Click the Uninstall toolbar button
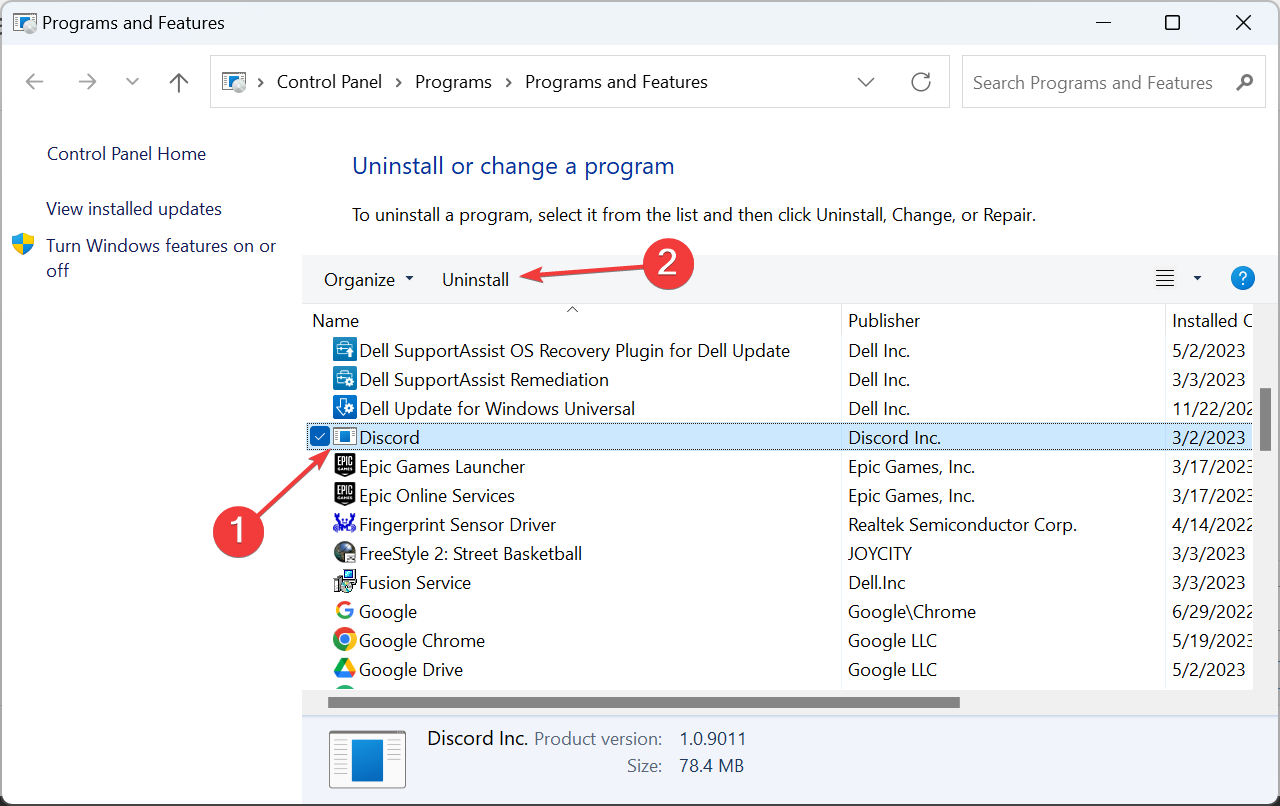 point(475,279)
